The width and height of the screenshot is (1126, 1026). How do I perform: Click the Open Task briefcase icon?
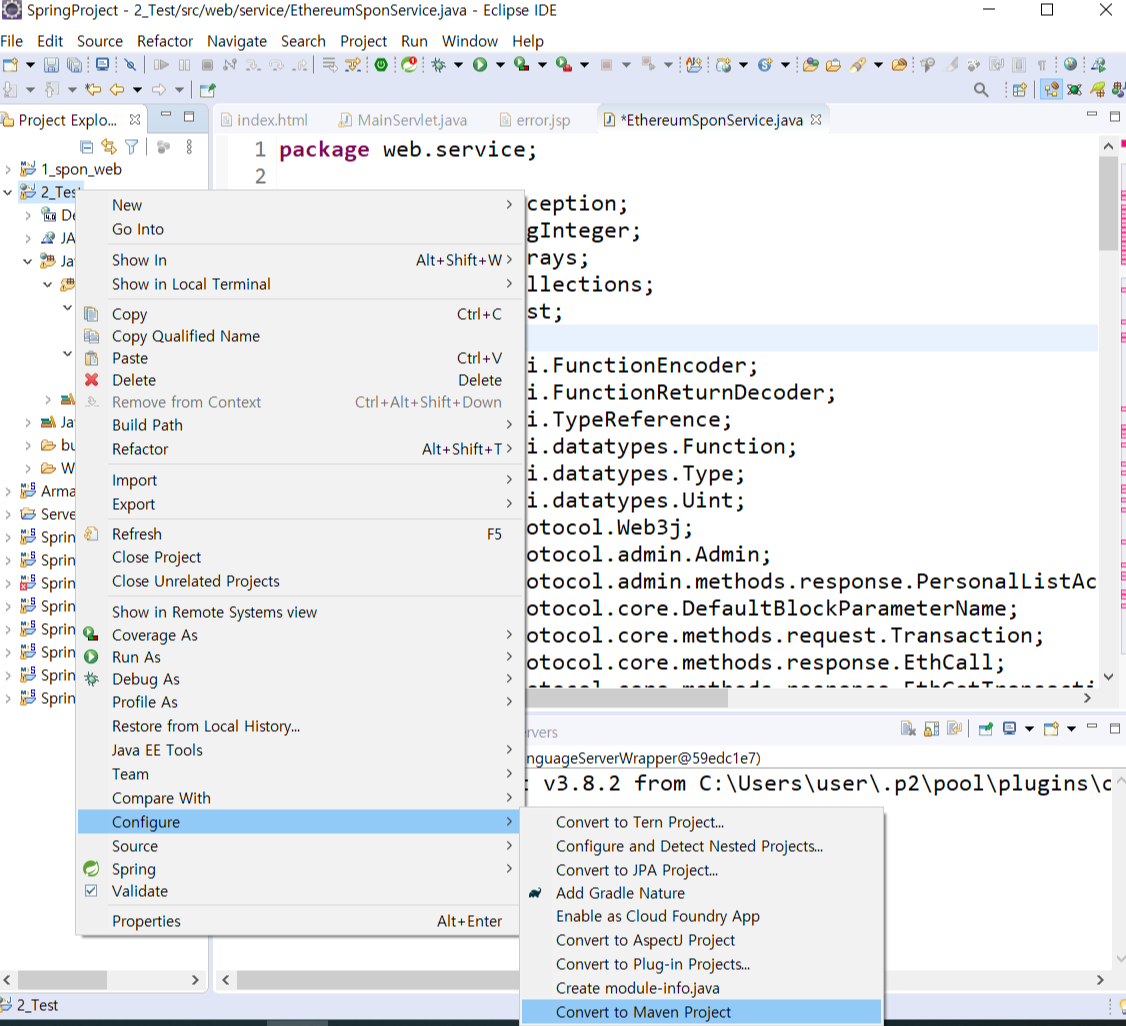coord(833,65)
